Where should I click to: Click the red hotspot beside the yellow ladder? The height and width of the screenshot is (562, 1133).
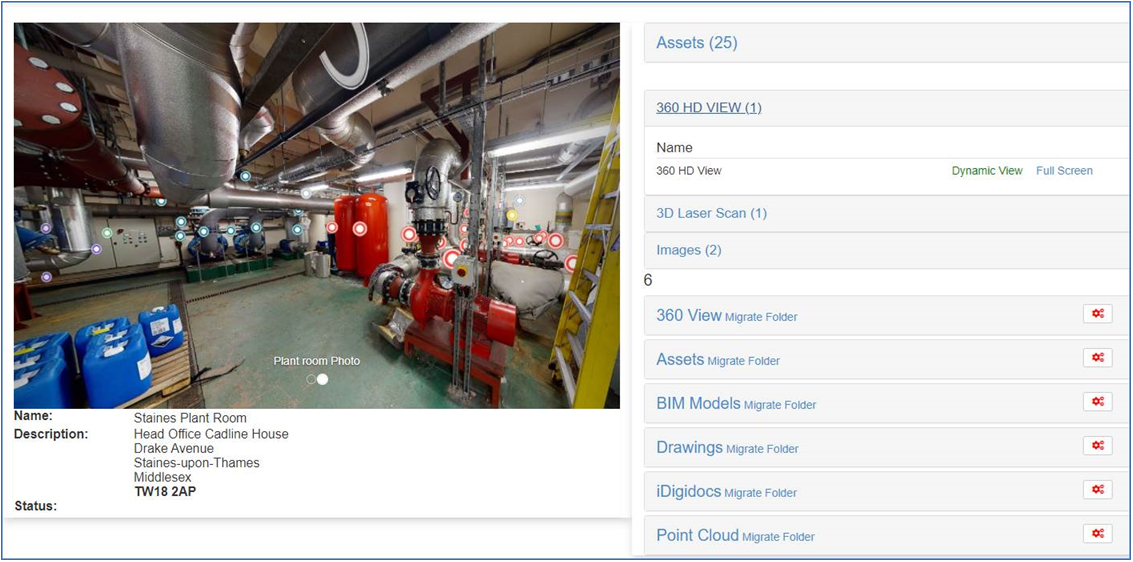[x=571, y=263]
